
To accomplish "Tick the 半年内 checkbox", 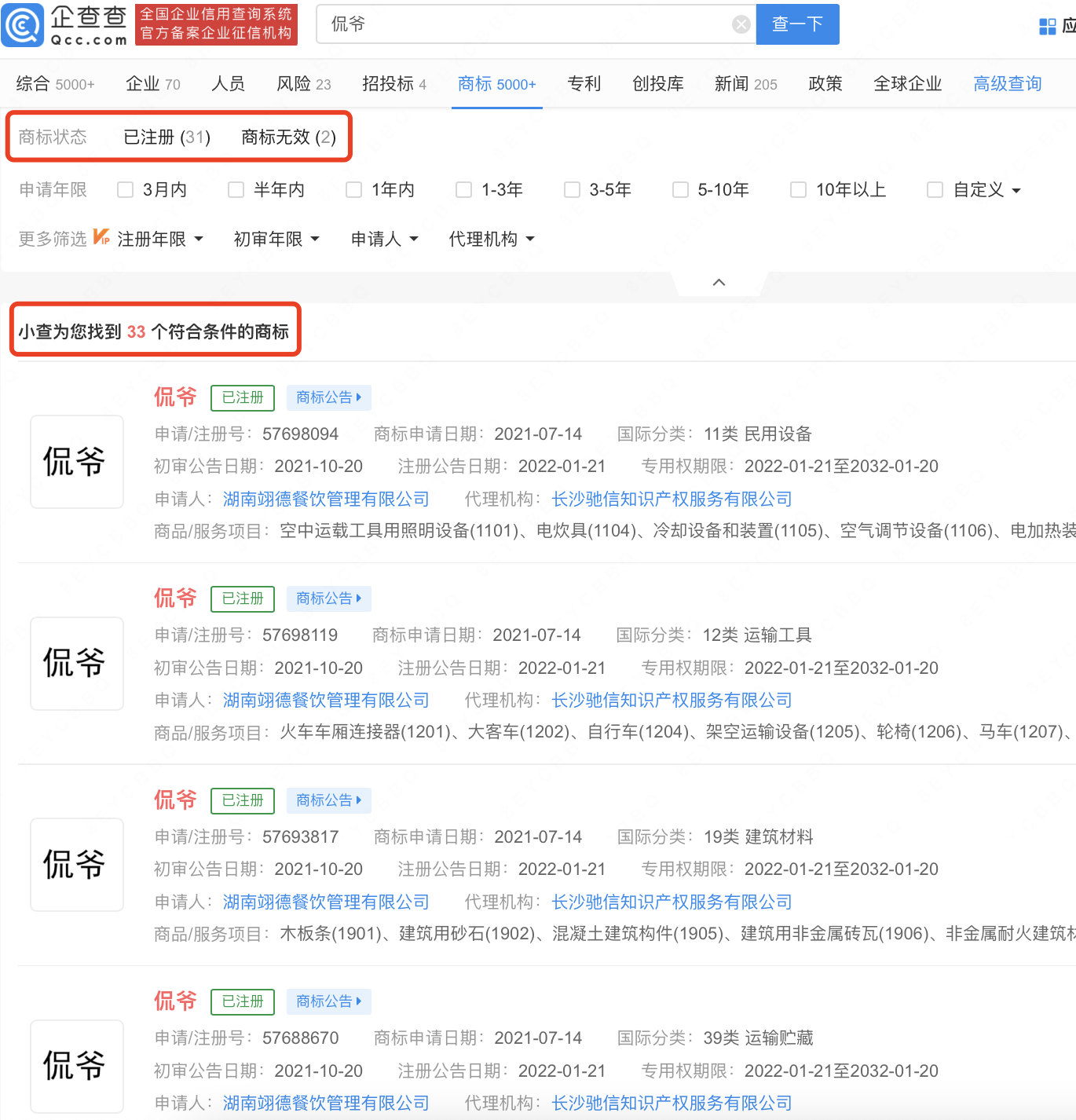I will click(x=236, y=189).
